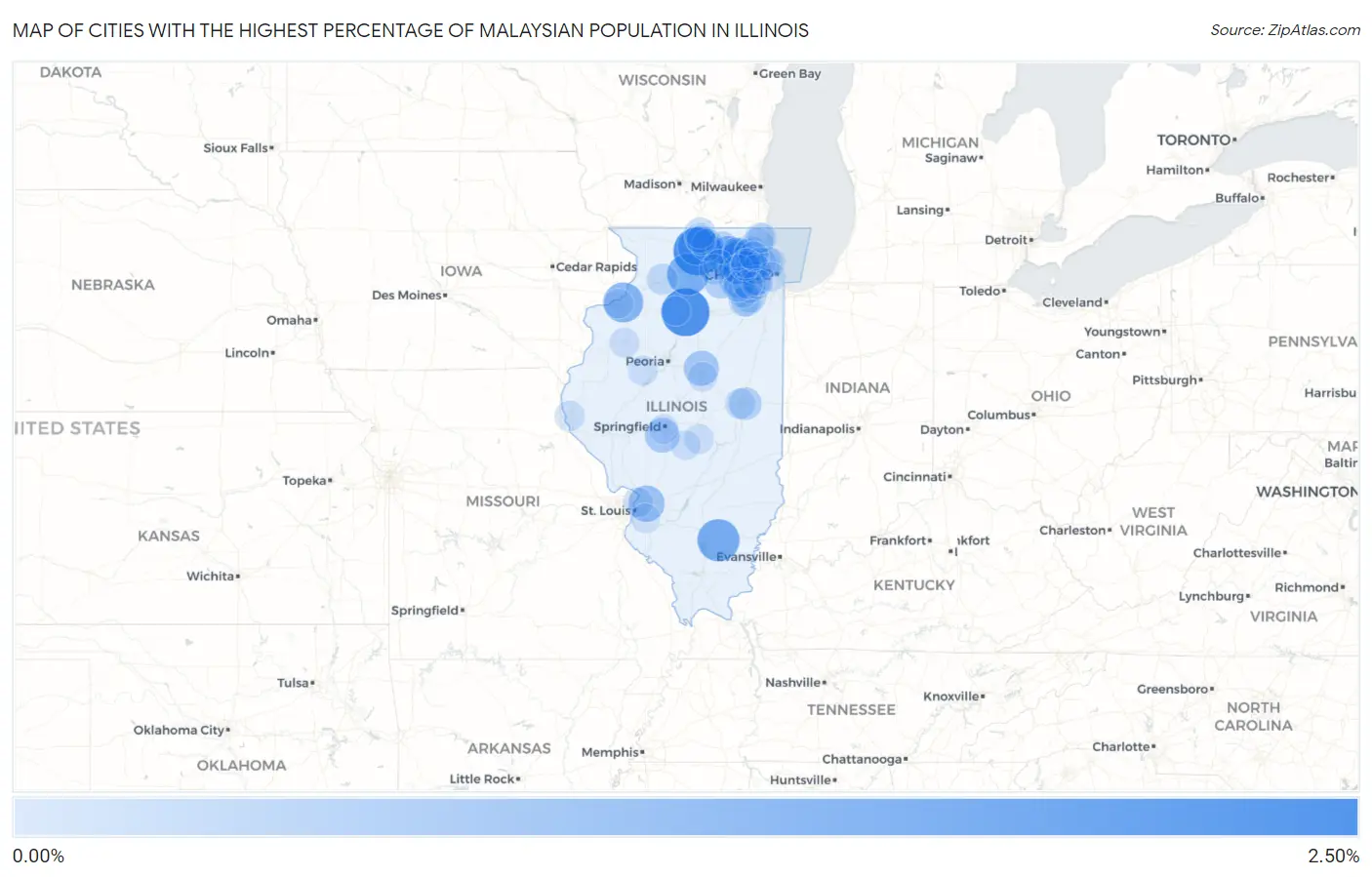Click the Milwaukee city label
The width and height of the screenshot is (1372, 877).
pos(726,186)
